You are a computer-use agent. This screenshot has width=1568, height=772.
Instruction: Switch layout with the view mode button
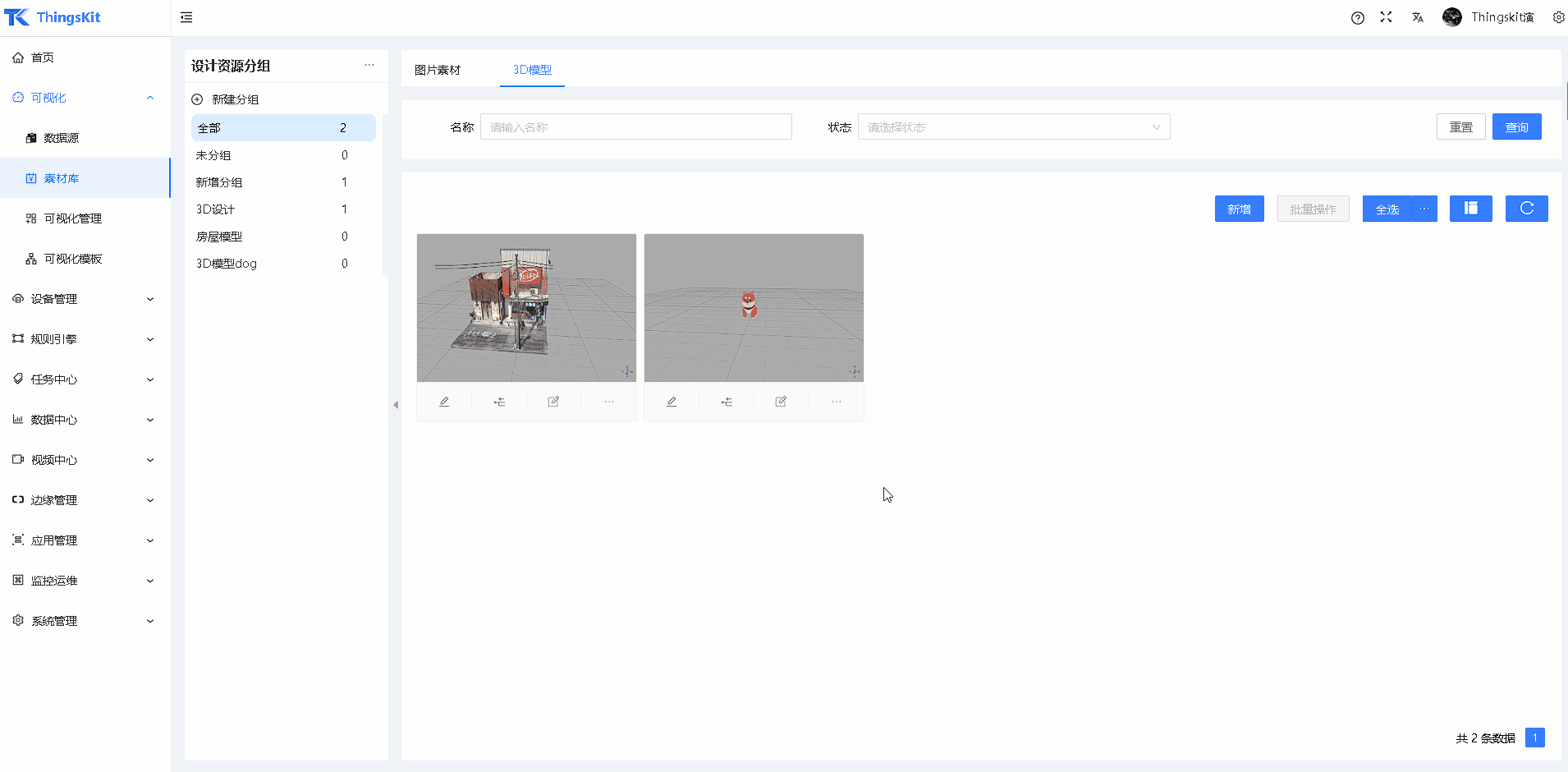tap(1470, 209)
